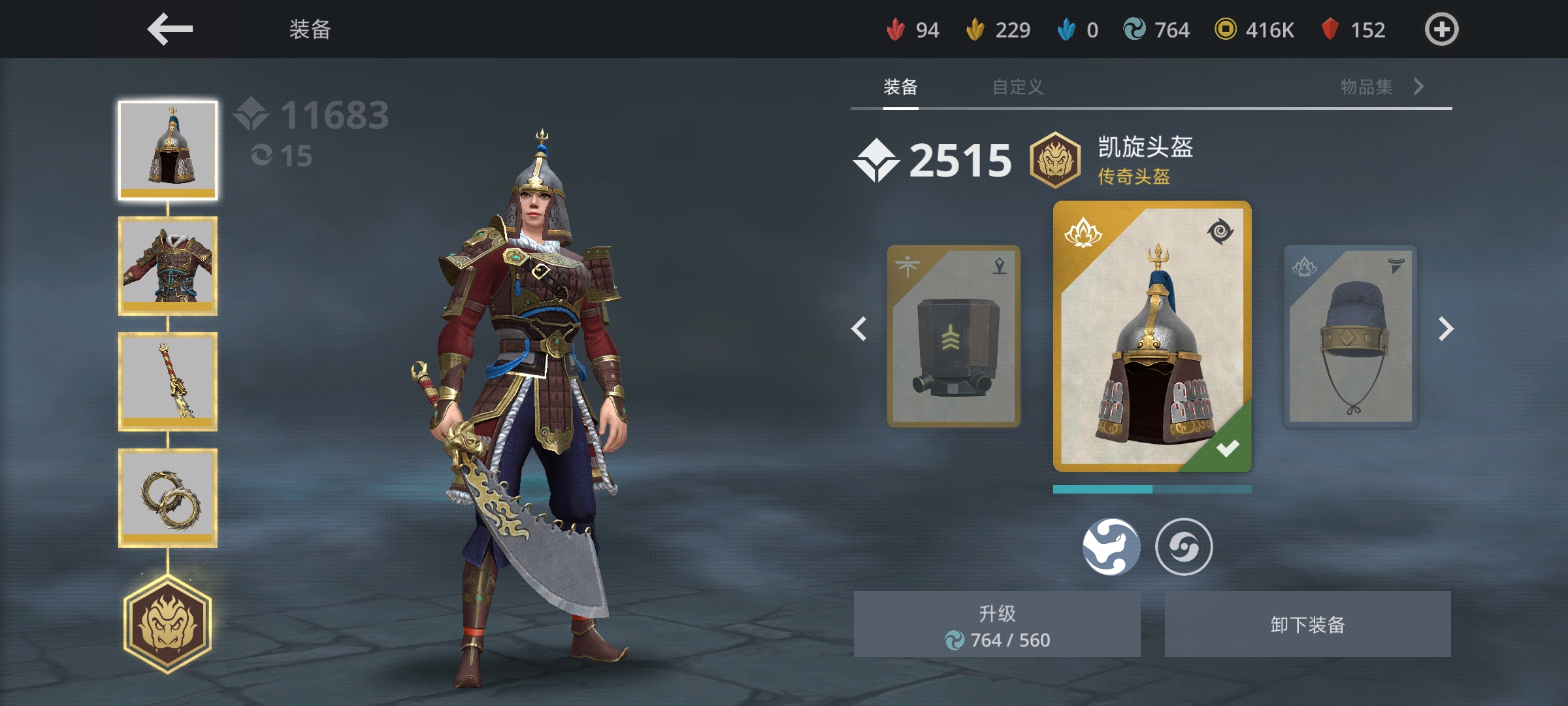The height and width of the screenshot is (706, 1568).
Task: Select the sword weapon slot
Action: [x=168, y=382]
